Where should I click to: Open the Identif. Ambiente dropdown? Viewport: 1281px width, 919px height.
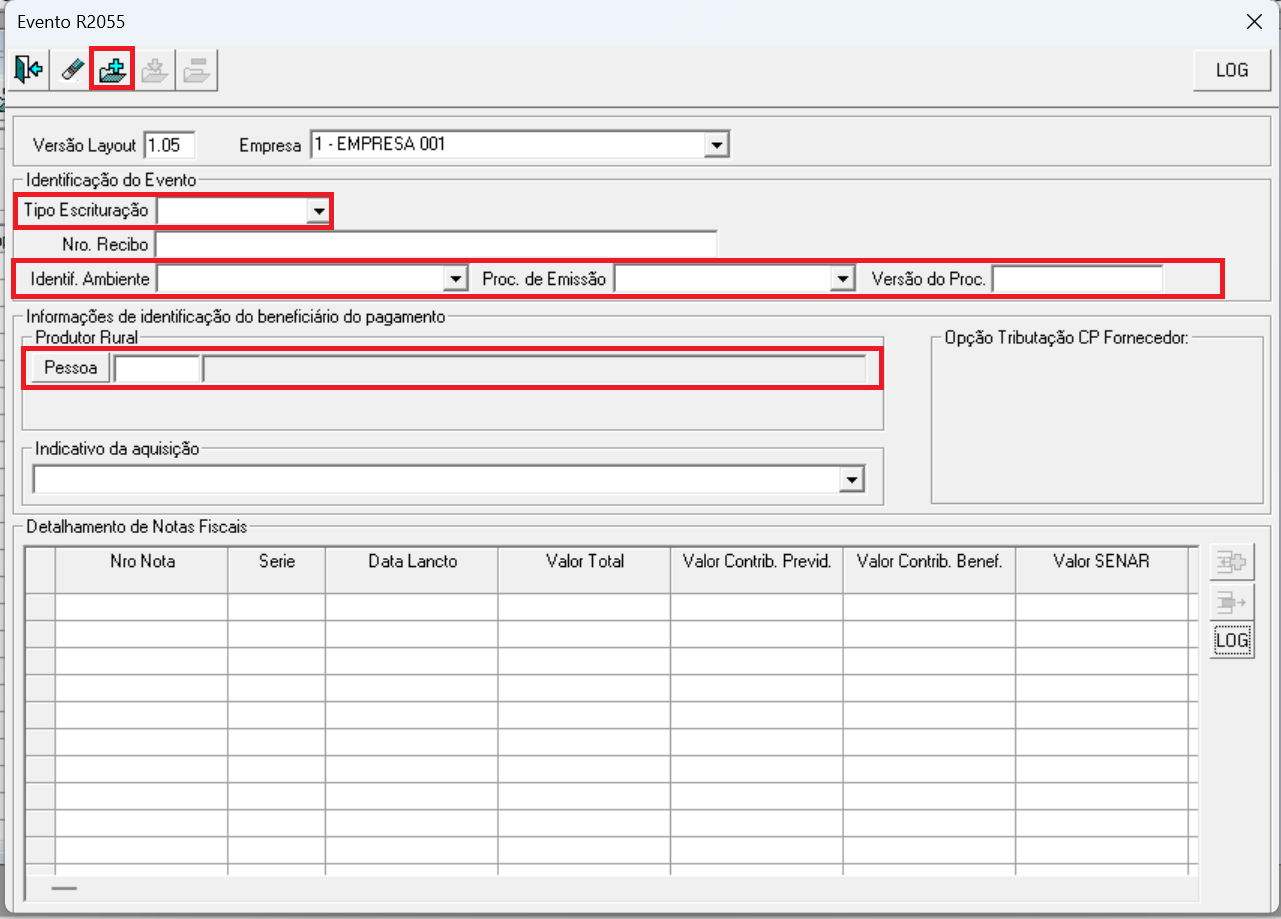click(x=456, y=279)
